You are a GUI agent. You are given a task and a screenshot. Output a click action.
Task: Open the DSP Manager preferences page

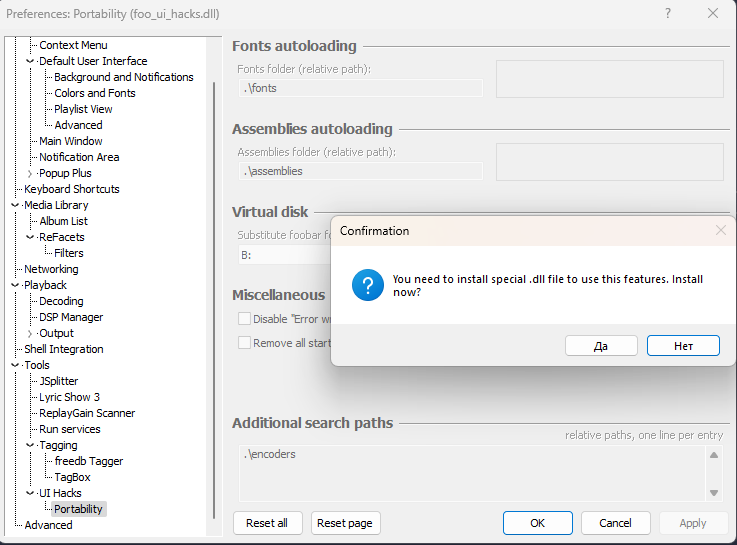point(70,317)
